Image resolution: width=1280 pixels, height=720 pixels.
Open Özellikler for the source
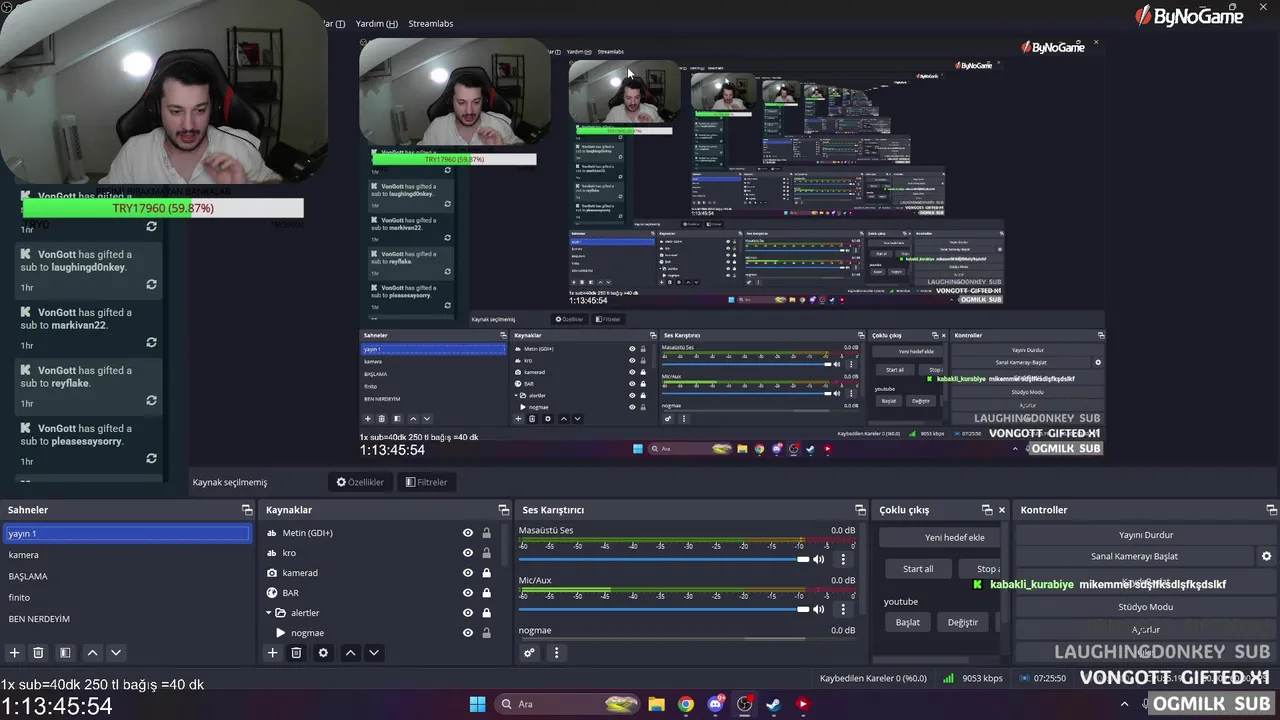pos(360,482)
